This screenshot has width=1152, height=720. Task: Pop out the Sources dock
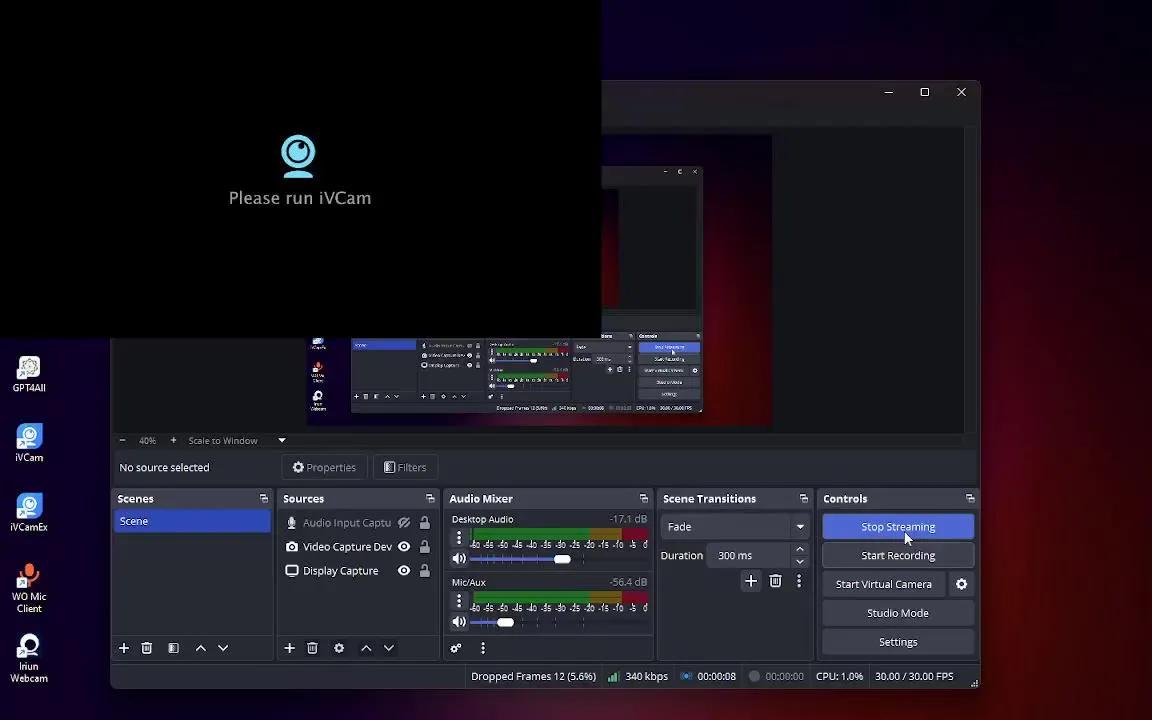430,498
